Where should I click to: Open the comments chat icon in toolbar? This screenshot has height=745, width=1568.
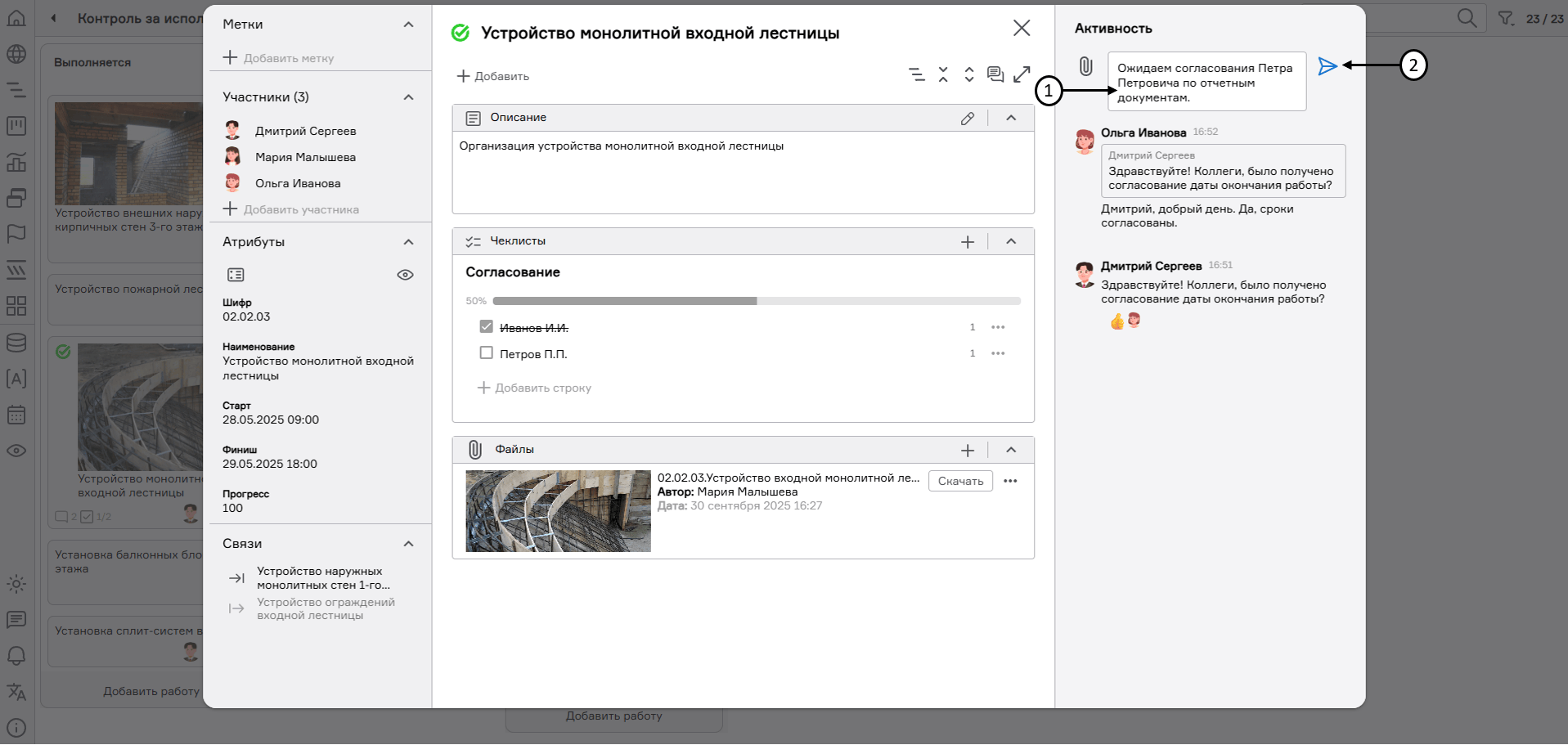995,74
